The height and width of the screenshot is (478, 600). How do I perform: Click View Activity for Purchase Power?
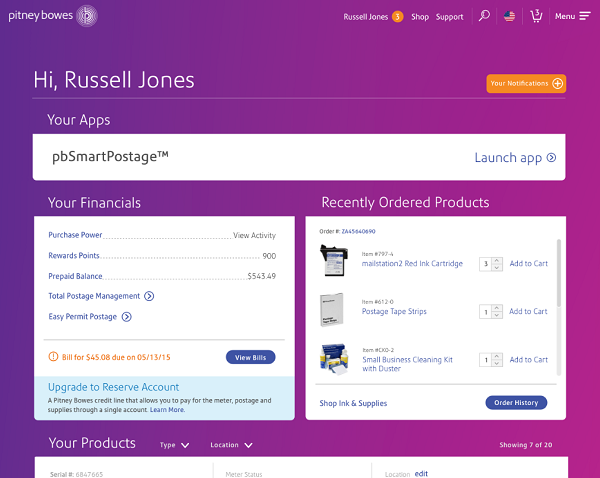254,235
